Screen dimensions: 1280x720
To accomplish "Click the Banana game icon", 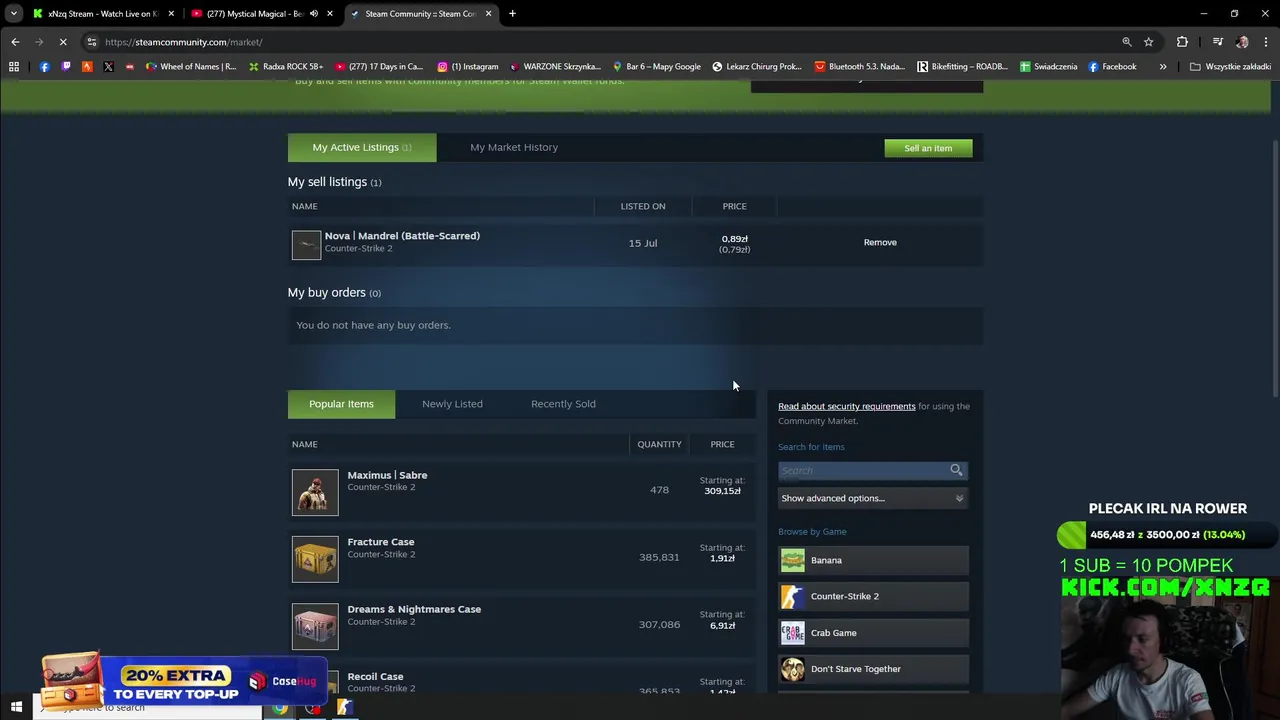I will tap(793, 560).
